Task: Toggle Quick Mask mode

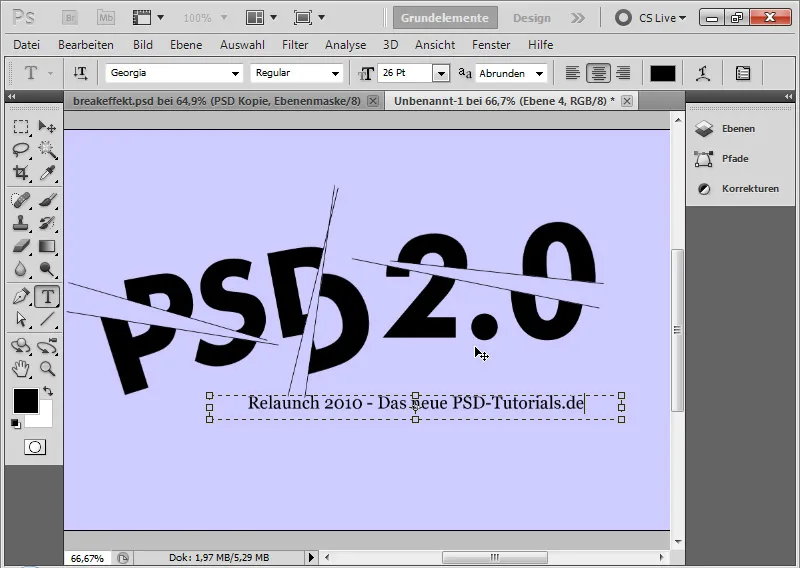Action: [35, 447]
